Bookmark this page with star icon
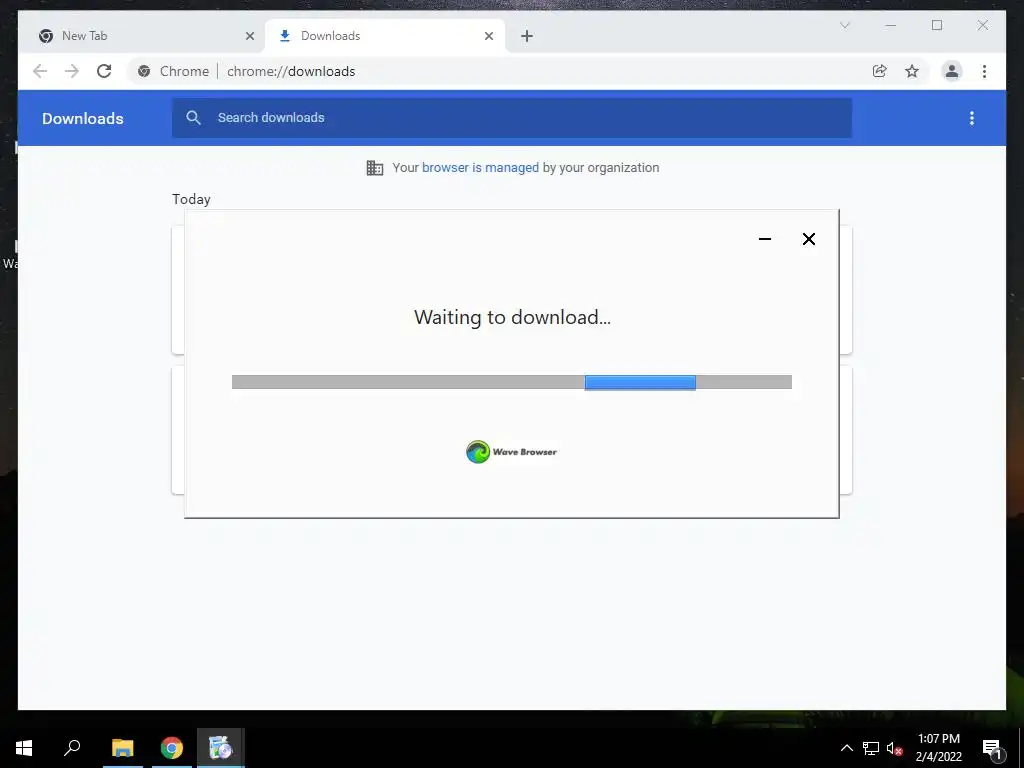The image size is (1024, 768). [x=912, y=71]
